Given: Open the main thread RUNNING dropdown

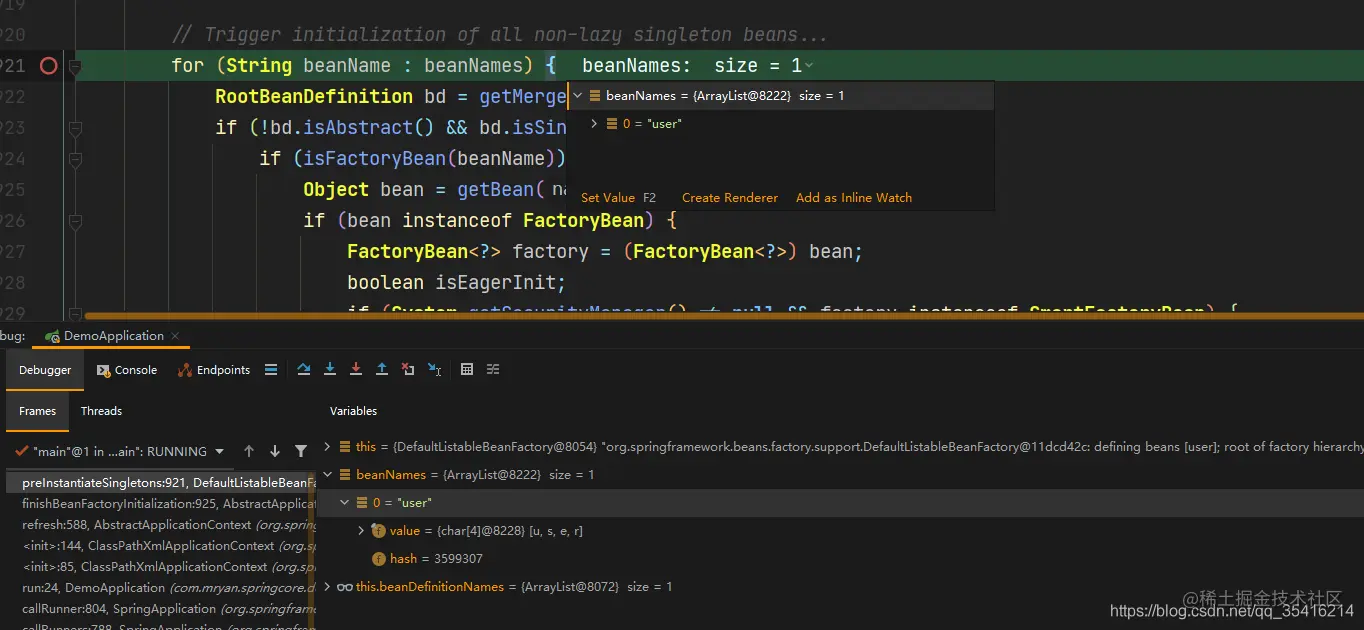Looking at the screenshot, I should 121,452.
